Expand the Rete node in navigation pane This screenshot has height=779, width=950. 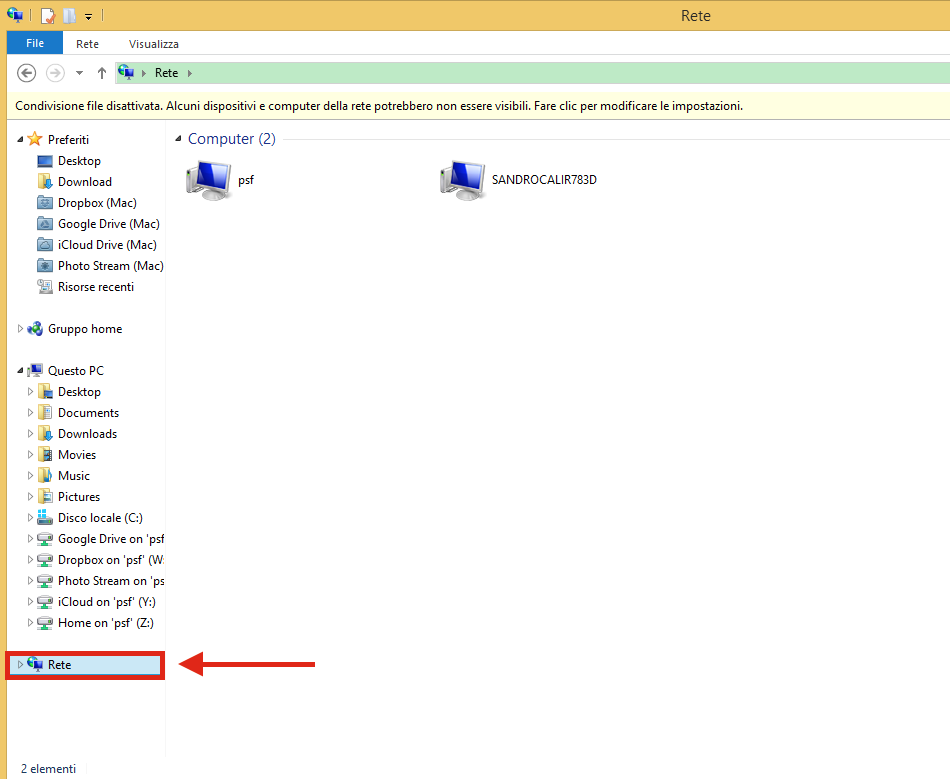(x=20, y=665)
